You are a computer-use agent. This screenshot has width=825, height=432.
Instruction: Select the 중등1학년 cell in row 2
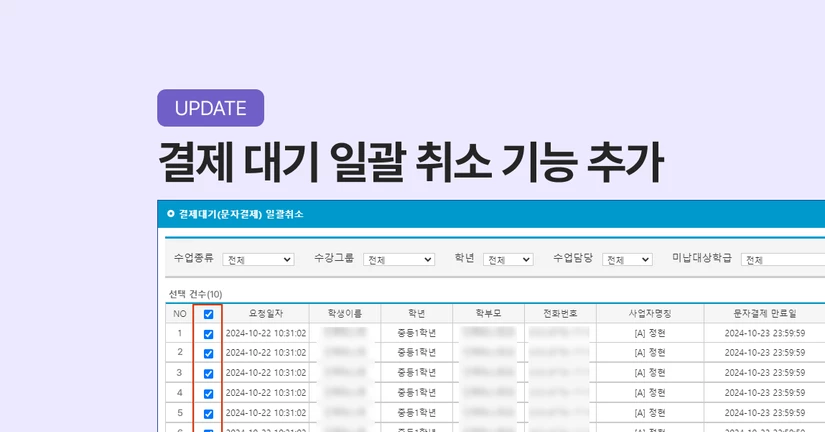pos(416,353)
